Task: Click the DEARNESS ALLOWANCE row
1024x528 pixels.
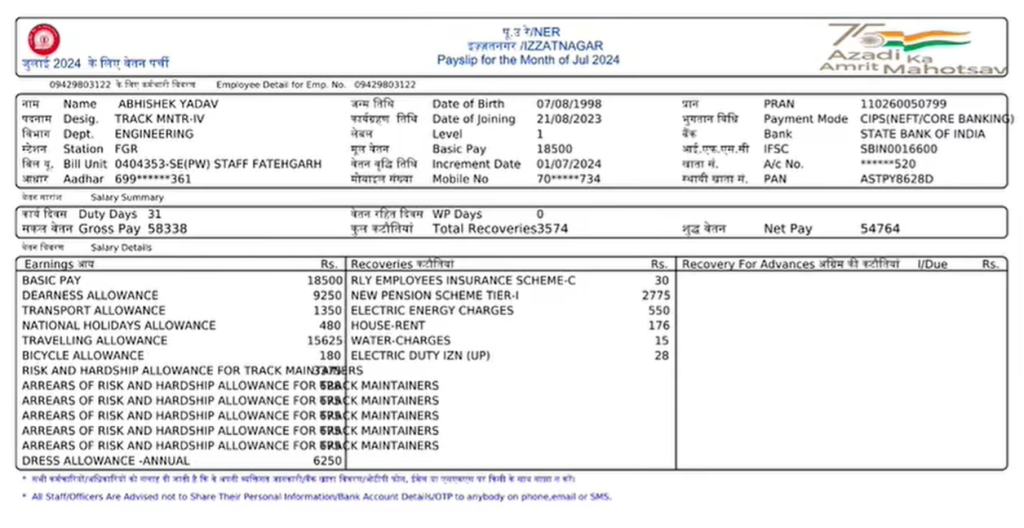Action: coord(182,295)
